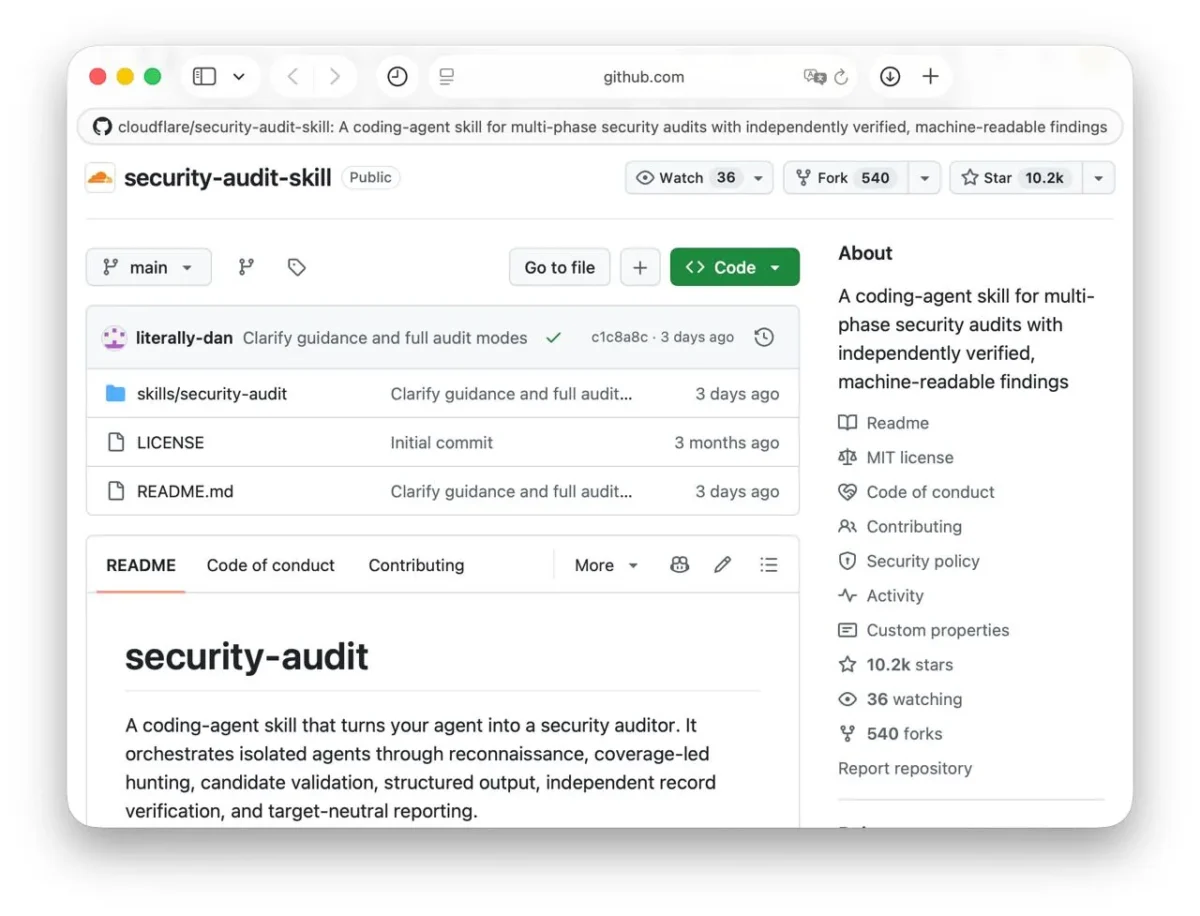This screenshot has height=916, width=1200.
Task: Open a new tab with plus icon
Action: (930, 77)
